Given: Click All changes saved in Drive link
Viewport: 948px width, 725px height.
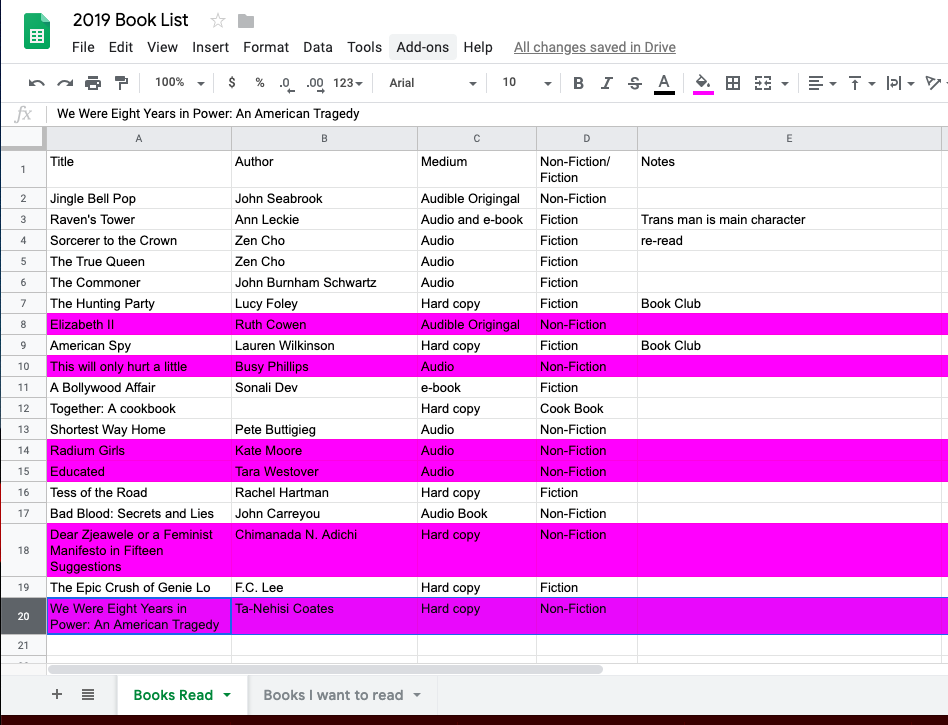Looking at the screenshot, I should coord(594,47).
